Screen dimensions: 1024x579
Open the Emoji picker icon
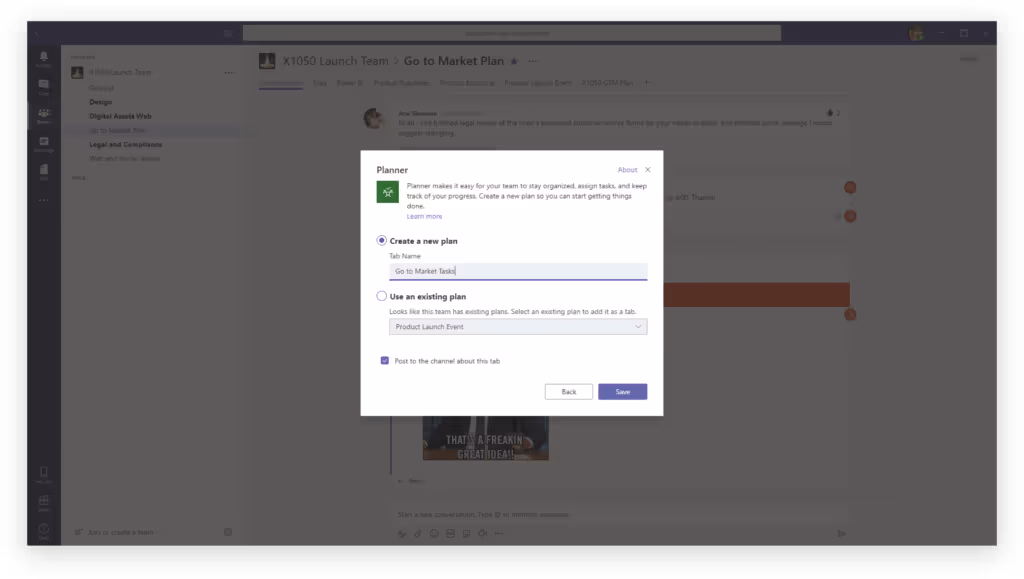pyautogui.click(x=434, y=534)
